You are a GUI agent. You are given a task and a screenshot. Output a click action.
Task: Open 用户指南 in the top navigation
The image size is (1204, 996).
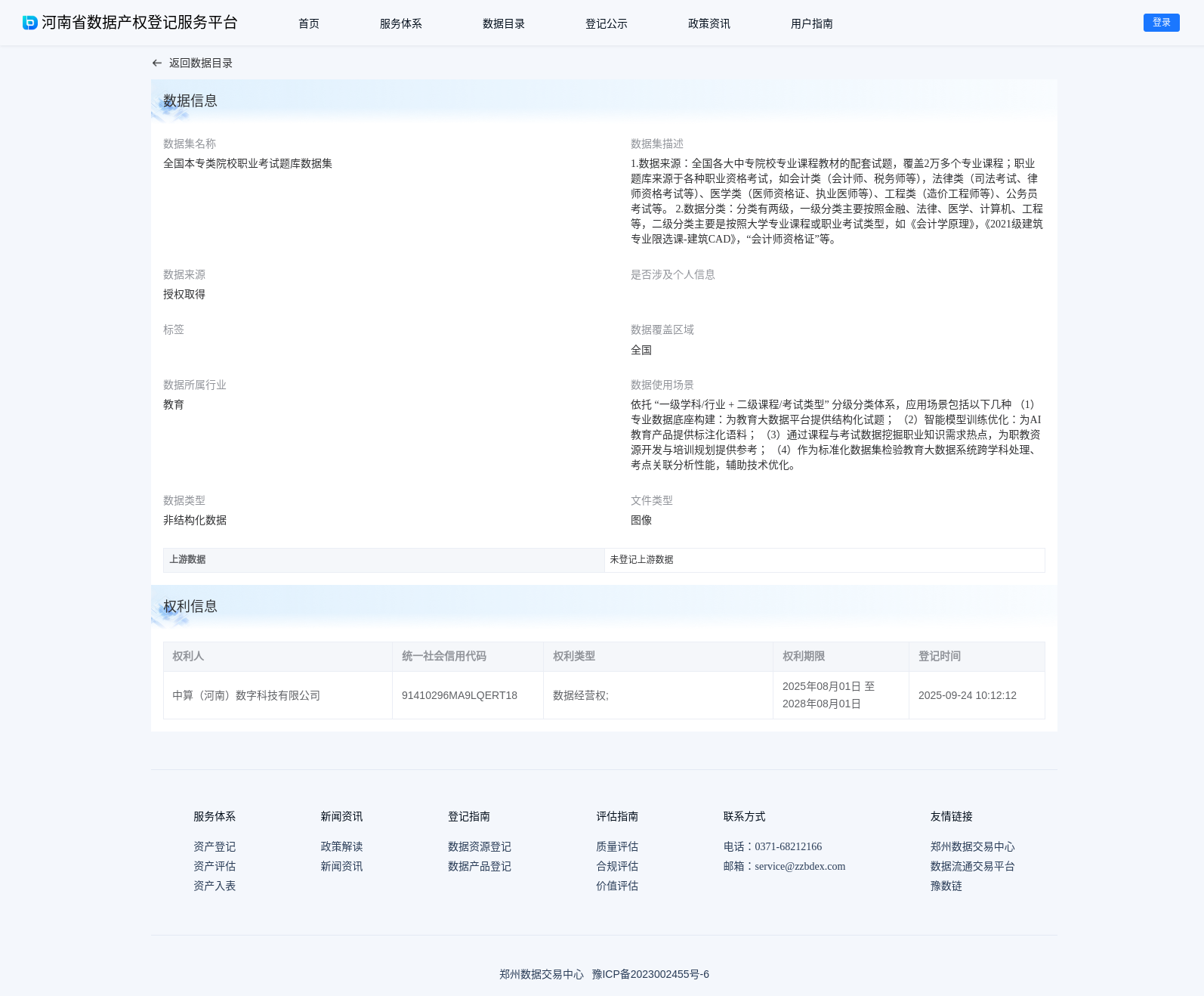(812, 23)
